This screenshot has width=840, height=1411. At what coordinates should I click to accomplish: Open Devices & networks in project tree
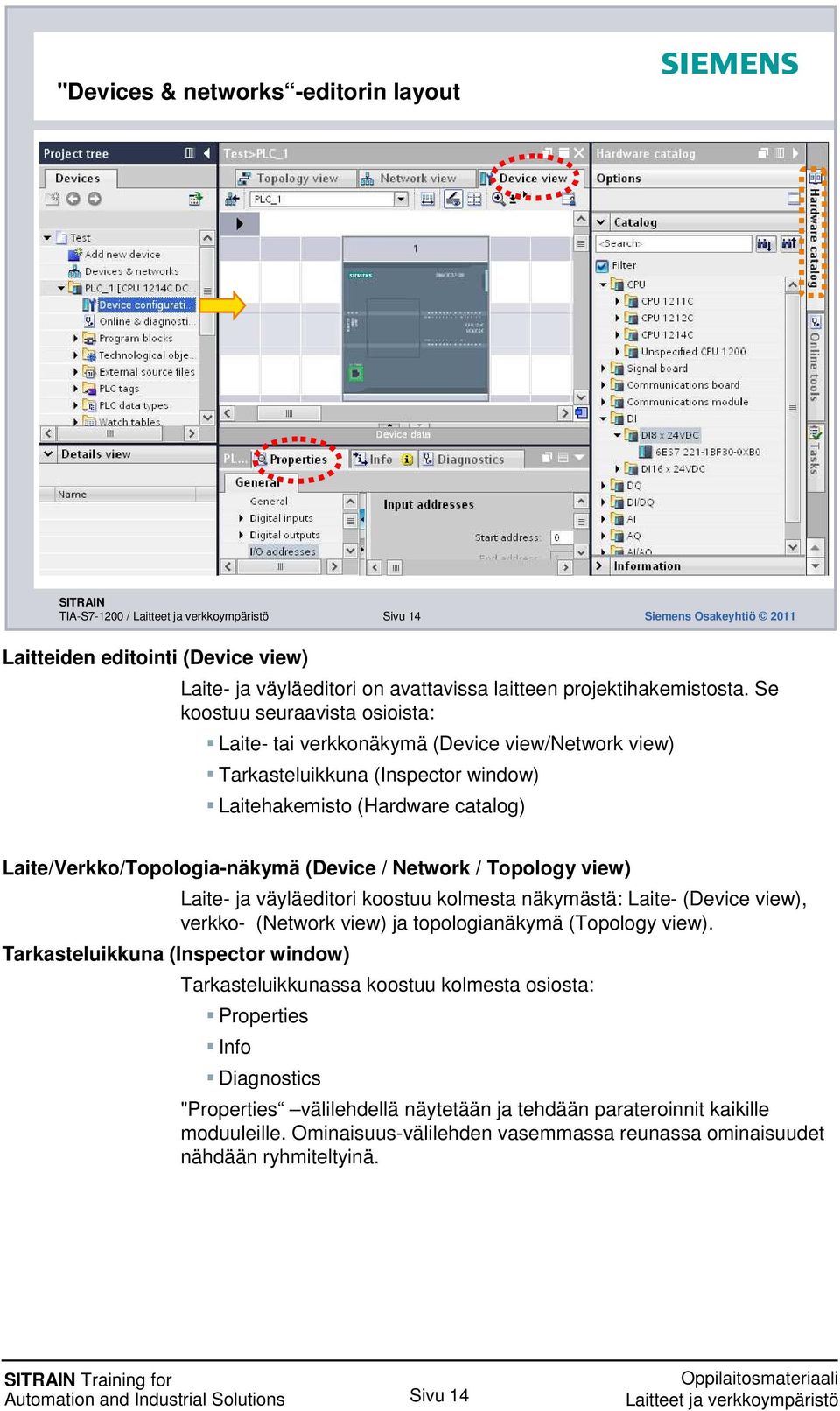click(131, 271)
